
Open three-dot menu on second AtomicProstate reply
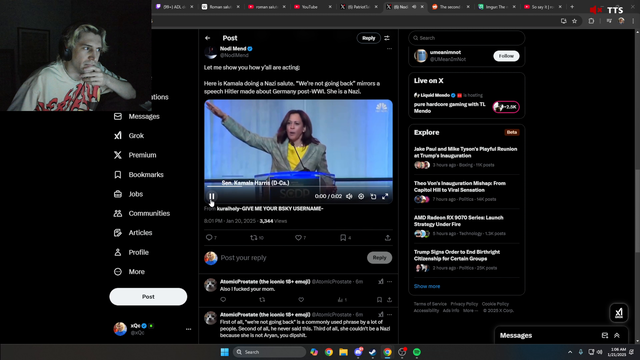pyautogui.click(x=390, y=314)
